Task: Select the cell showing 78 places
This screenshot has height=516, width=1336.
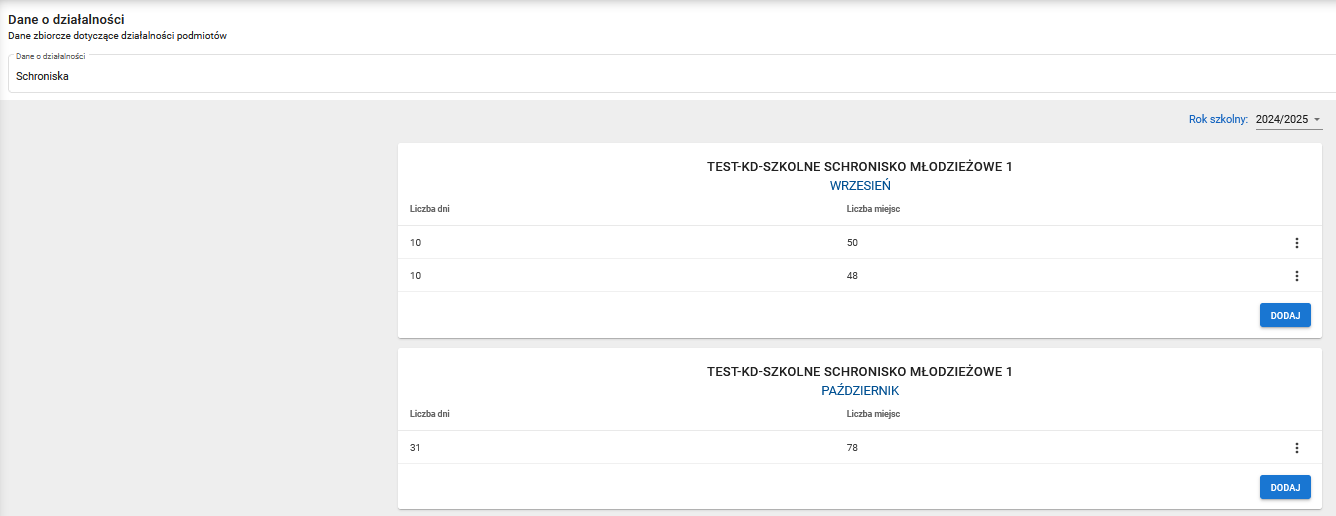Action: (x=852, y=448)
